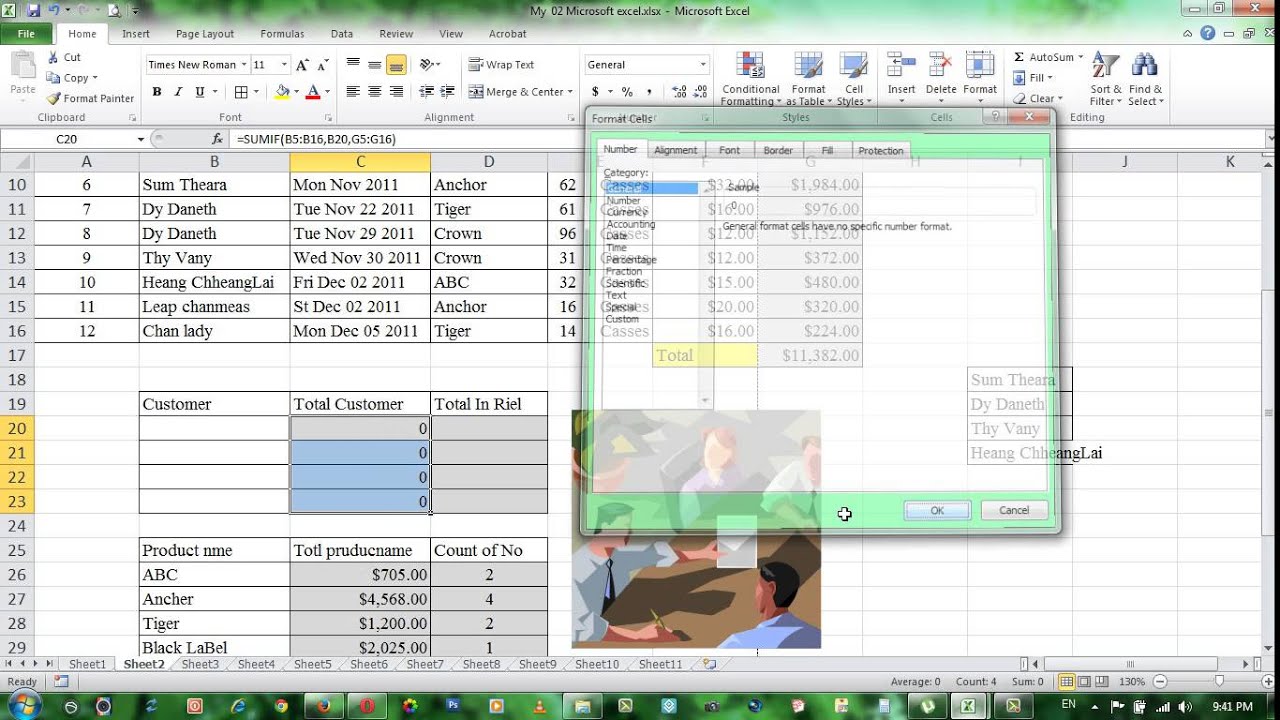Click the zoom slider in the status bar
This screenshot has height=720, width=1280.
point(1218,682)
